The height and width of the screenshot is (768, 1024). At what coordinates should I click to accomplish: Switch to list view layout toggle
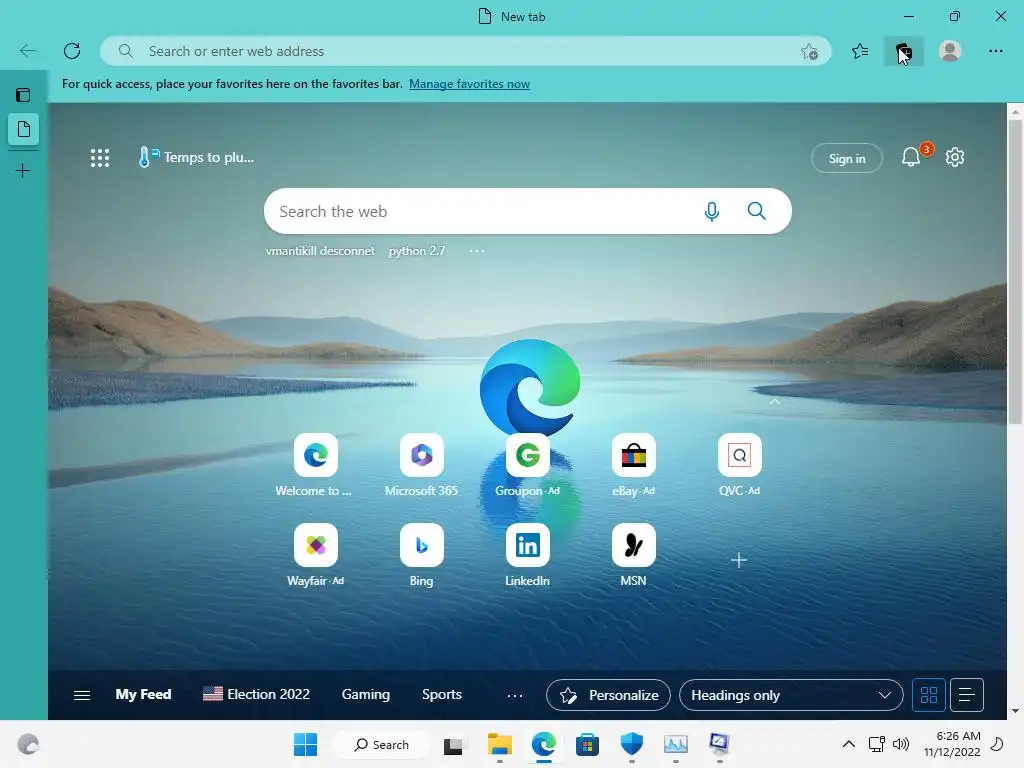(x=967, y=695)
